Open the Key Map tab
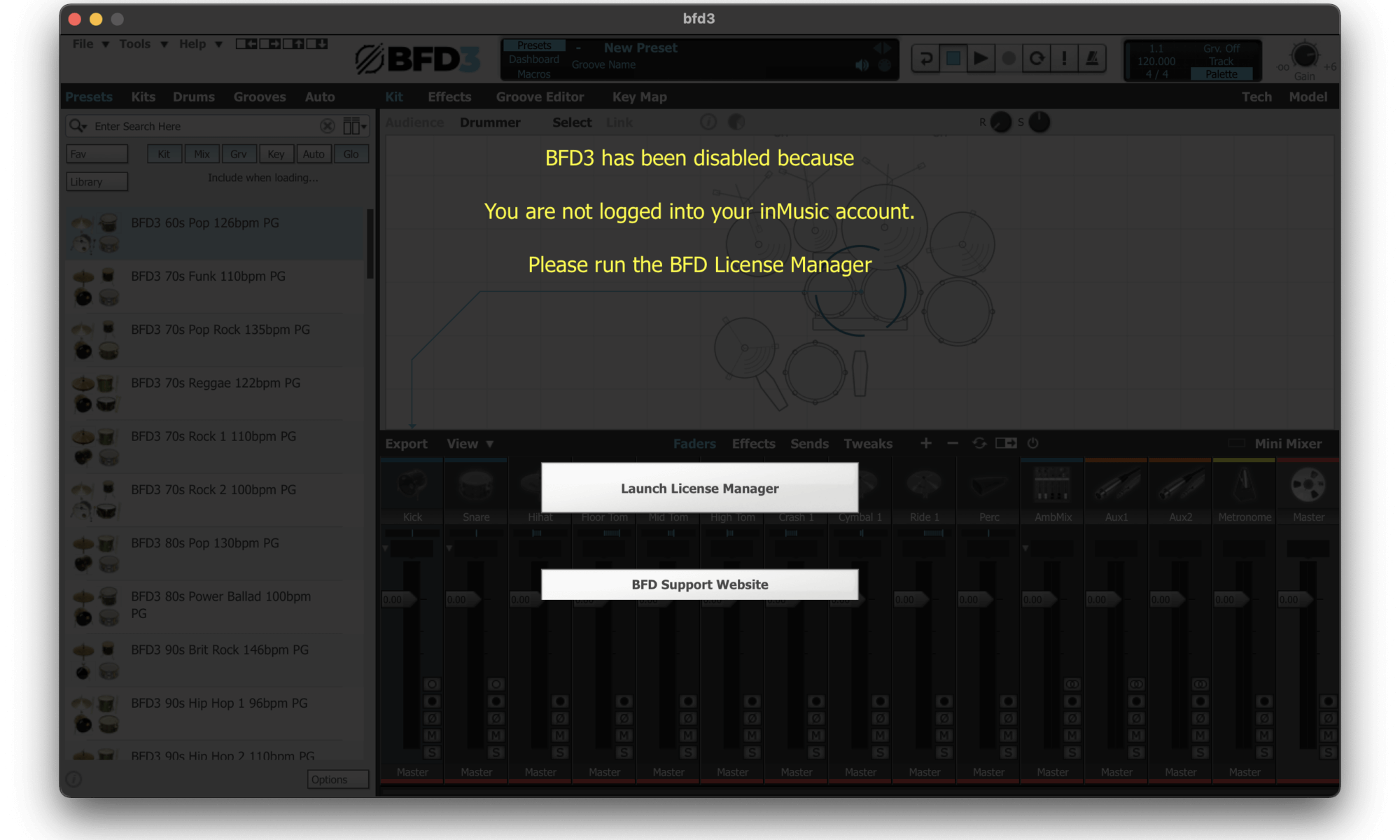This screenshot has height=840, width=1400. point(639,97)
